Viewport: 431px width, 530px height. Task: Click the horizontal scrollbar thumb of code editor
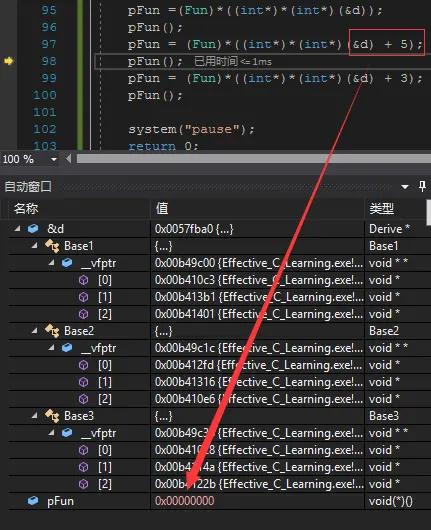coord(254,159)
